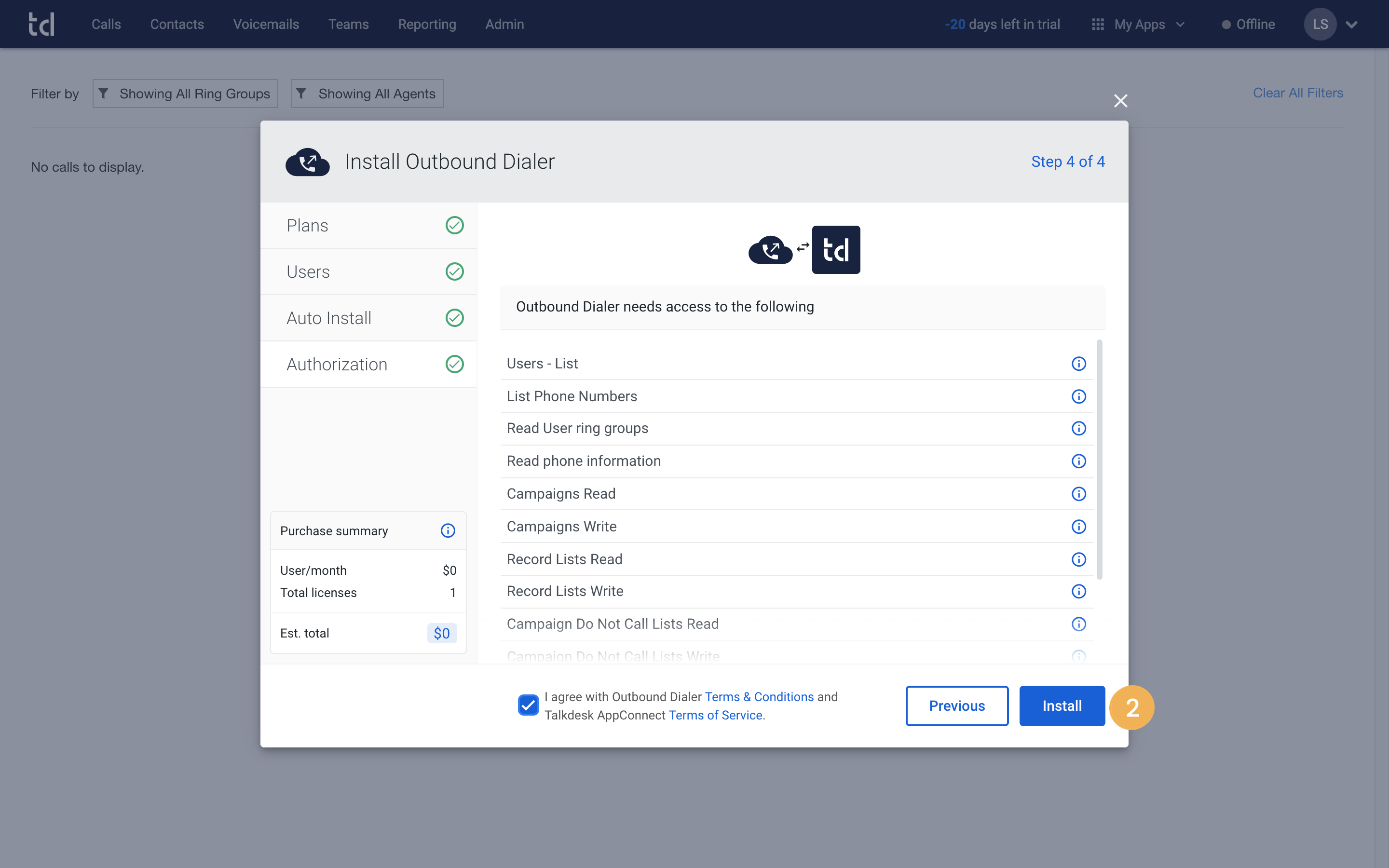Viewport: 1389px width, 868px height.
Task: Click the Install button
Action: [x=1062, y=706]
